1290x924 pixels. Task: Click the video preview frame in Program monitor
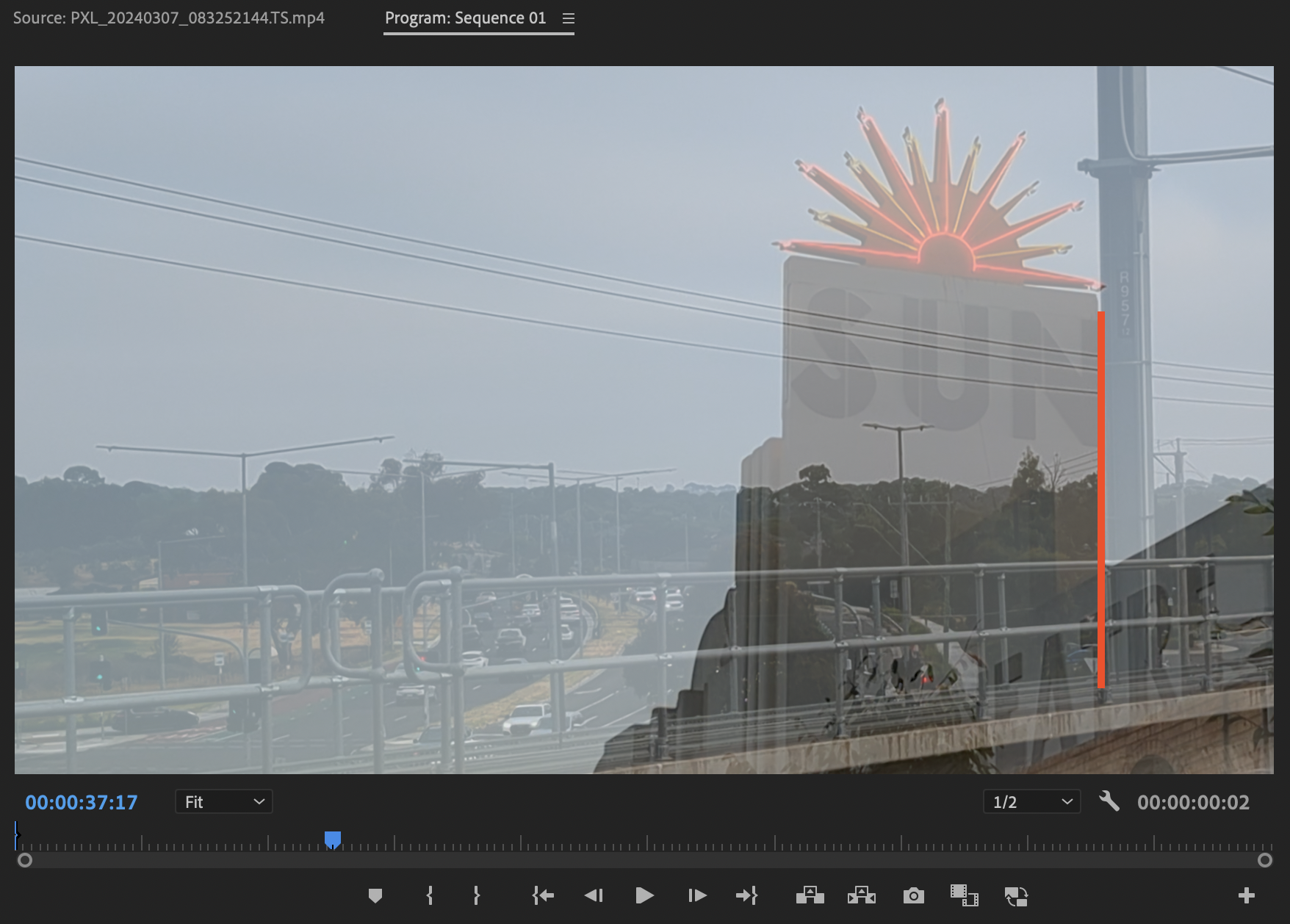(644, 420)
